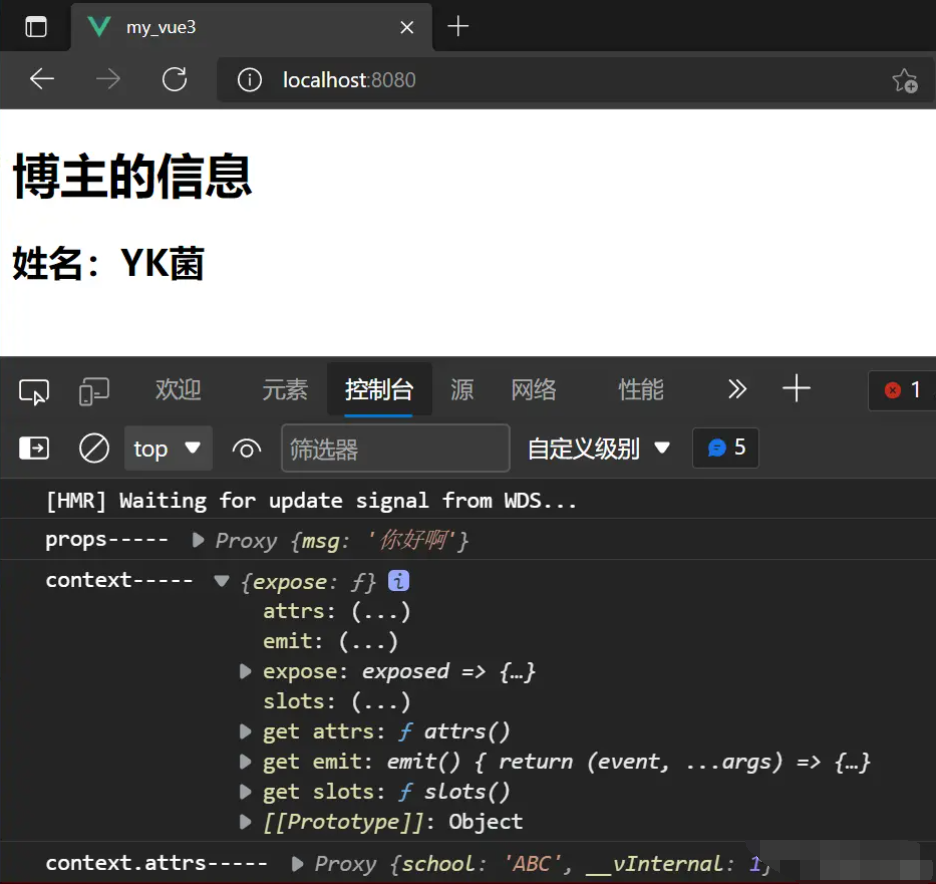
Task: Open the error count badge showing 1
Action: [901, 392]
